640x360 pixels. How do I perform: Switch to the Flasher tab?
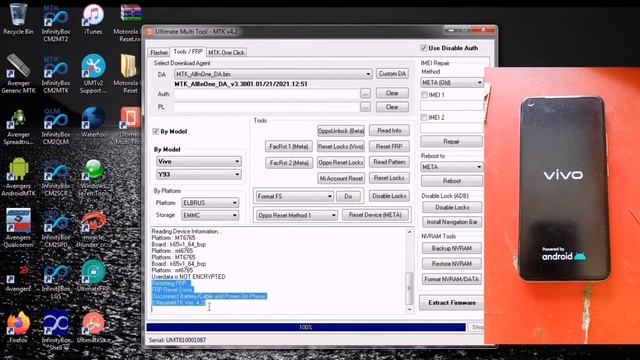[x=159, y=52]
